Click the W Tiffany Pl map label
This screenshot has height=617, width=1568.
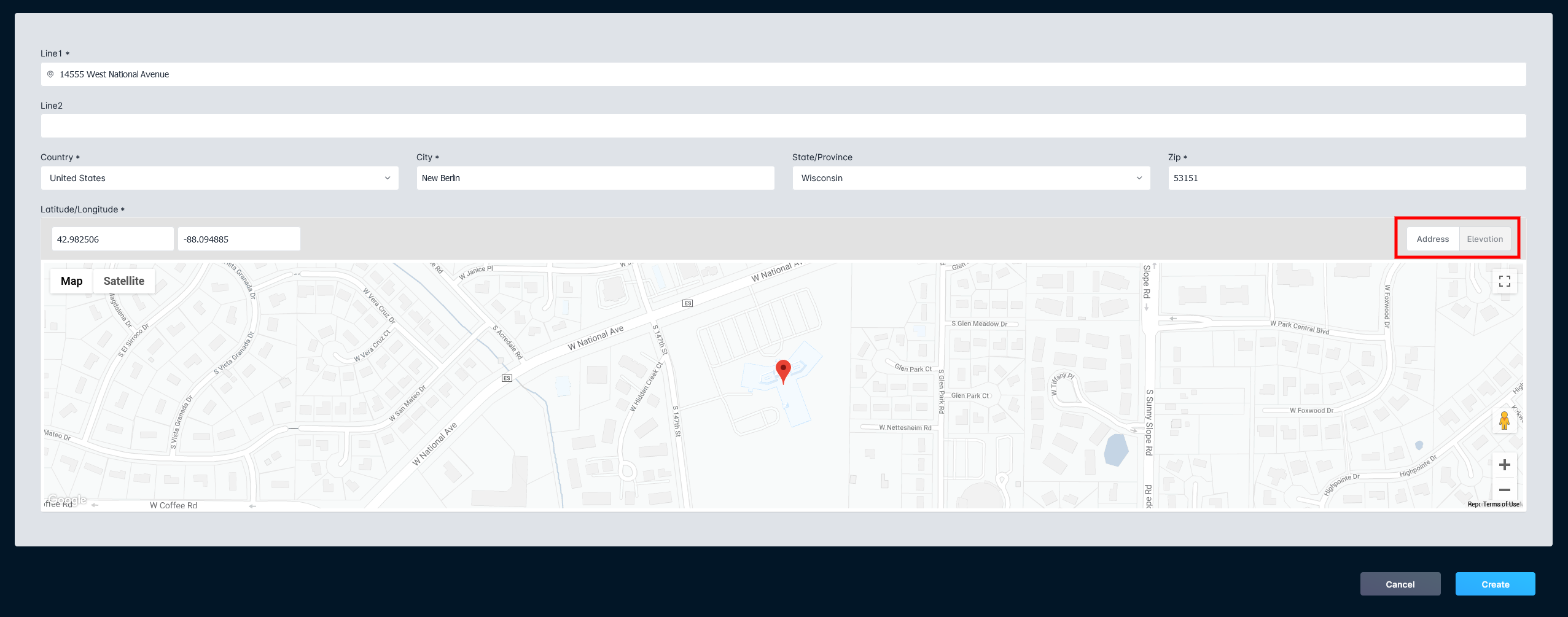point(1063,384)
